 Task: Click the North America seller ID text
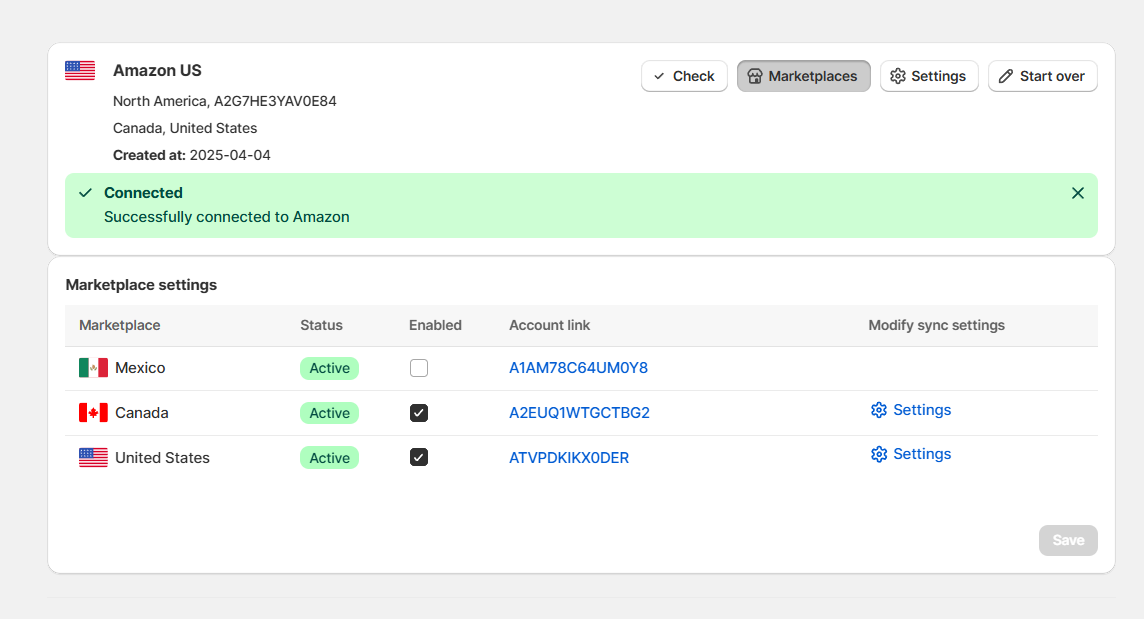click(x=225, y=101)
